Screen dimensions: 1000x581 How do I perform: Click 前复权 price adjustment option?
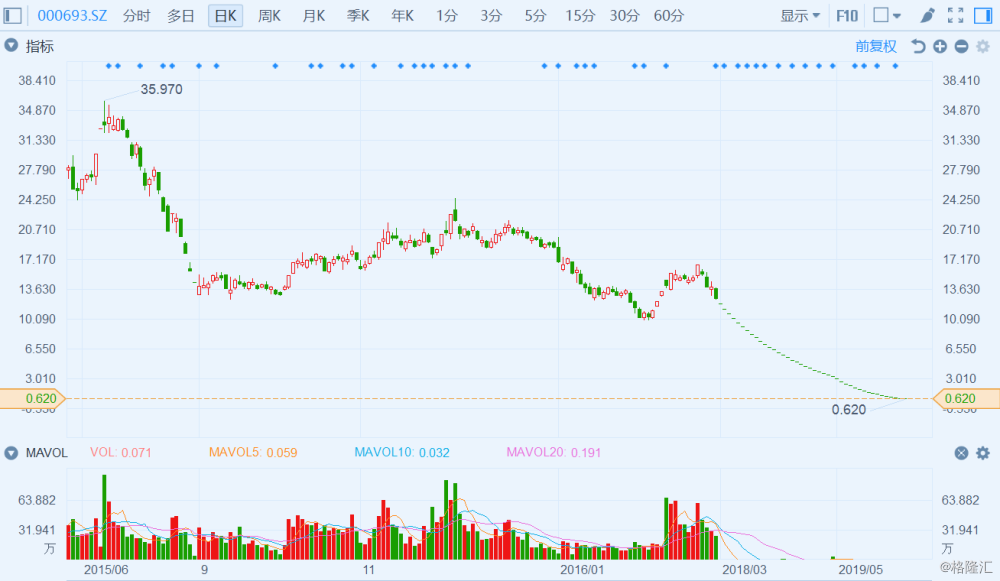point(876,46)
